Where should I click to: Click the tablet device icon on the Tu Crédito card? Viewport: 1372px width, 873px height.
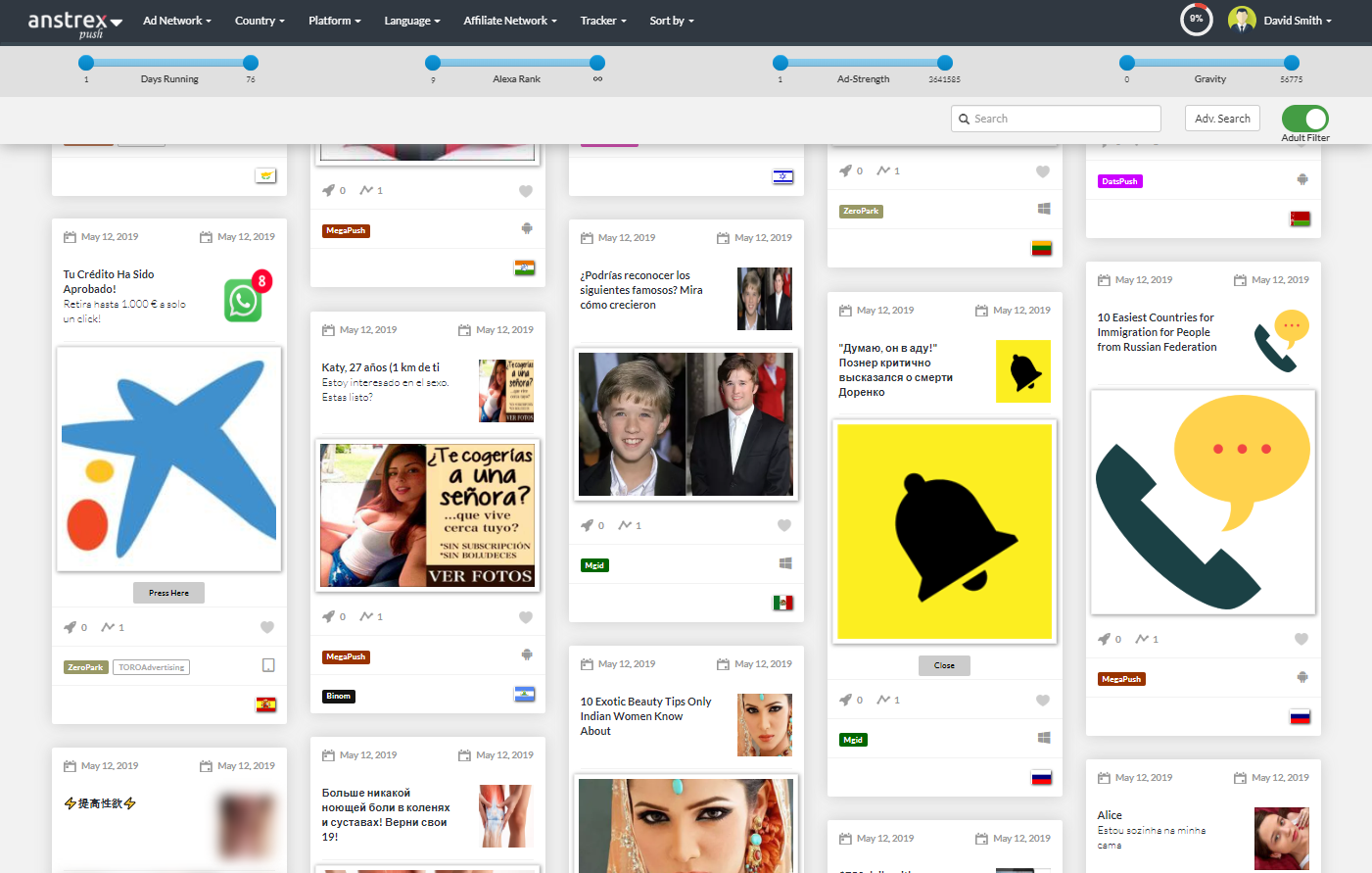click(x=268, y=665)
